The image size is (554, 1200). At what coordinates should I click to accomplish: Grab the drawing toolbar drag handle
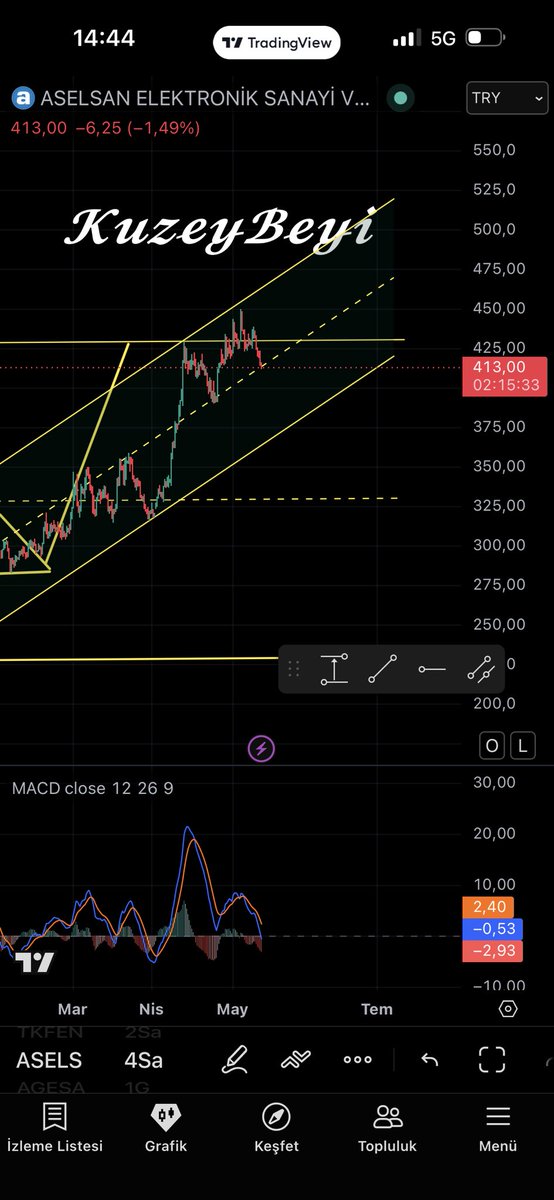(x=294, y=669)
